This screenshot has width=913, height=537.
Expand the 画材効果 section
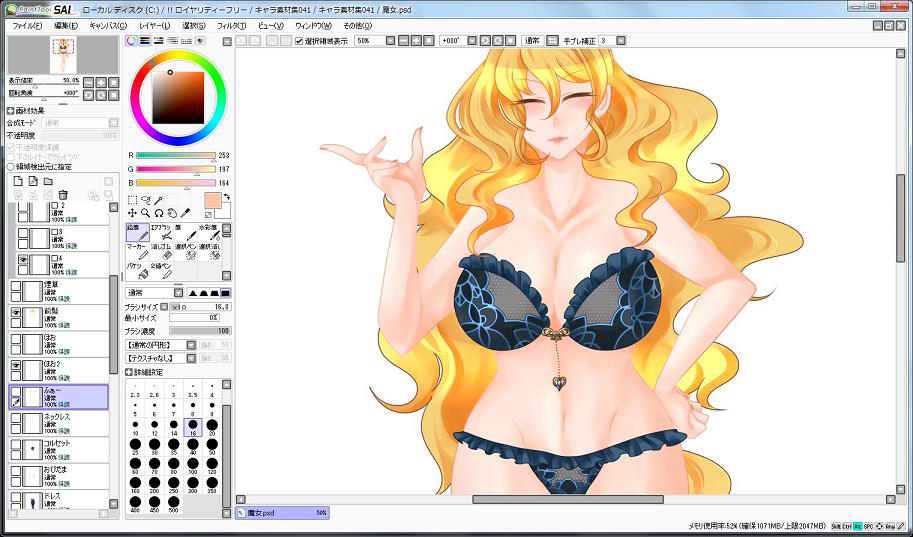coord(11,110)
